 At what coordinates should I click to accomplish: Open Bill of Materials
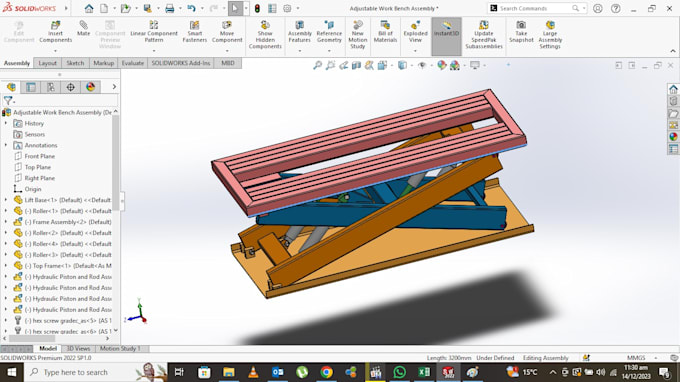pos(385,32)
